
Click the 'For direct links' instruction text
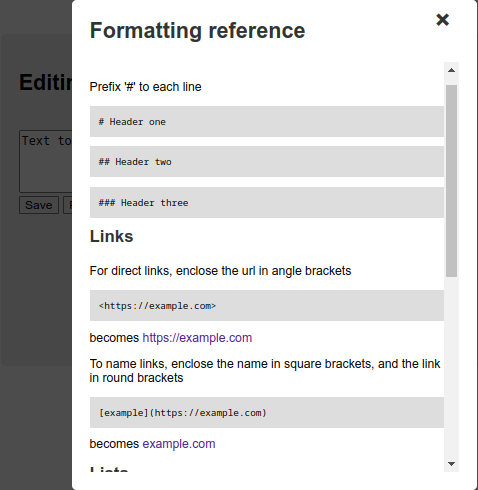(220, 271)
